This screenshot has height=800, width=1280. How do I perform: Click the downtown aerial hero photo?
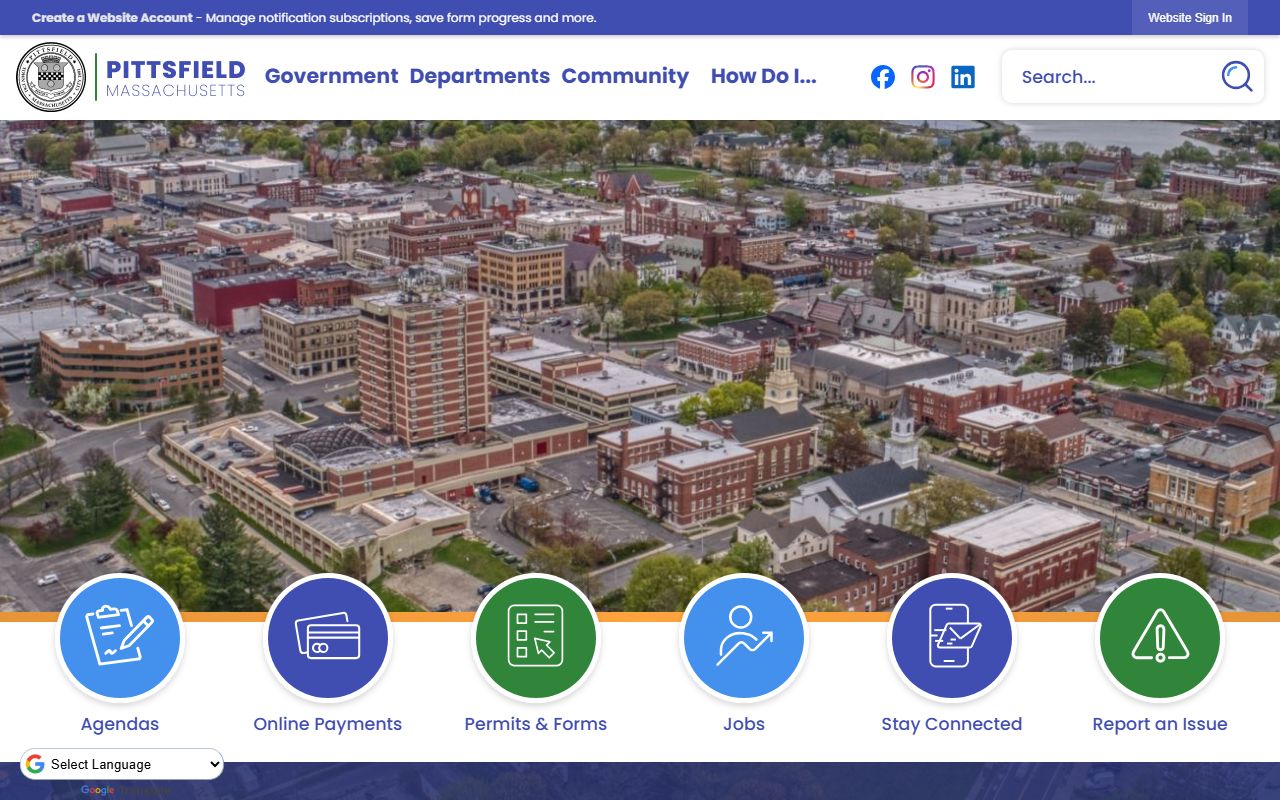[x=640, y=365]
